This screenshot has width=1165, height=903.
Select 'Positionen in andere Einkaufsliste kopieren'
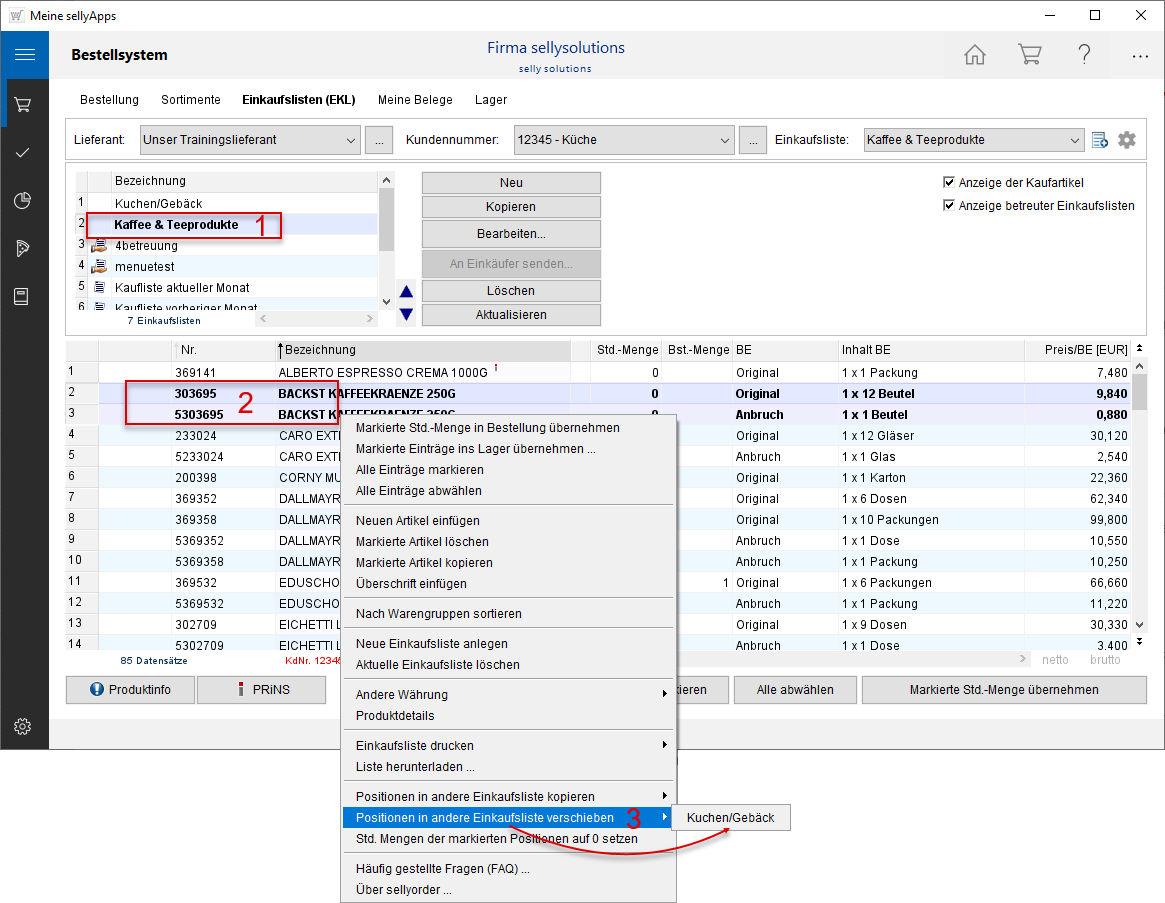475,797
